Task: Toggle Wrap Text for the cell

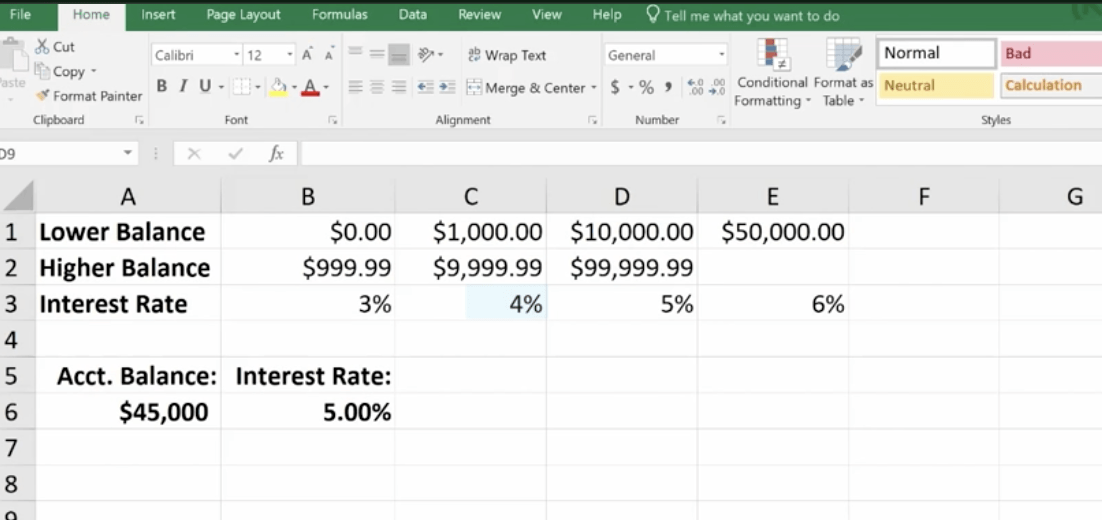Action: coord(507,55)
